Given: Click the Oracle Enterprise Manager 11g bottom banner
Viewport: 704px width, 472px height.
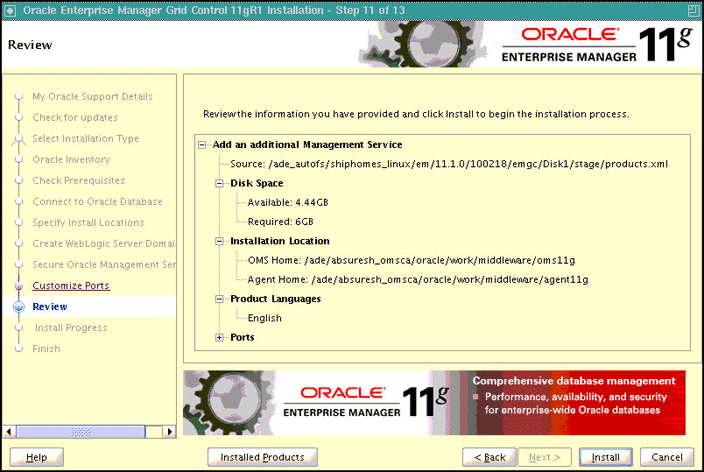Looking at the screenshot, I should [x=434, y=403].
